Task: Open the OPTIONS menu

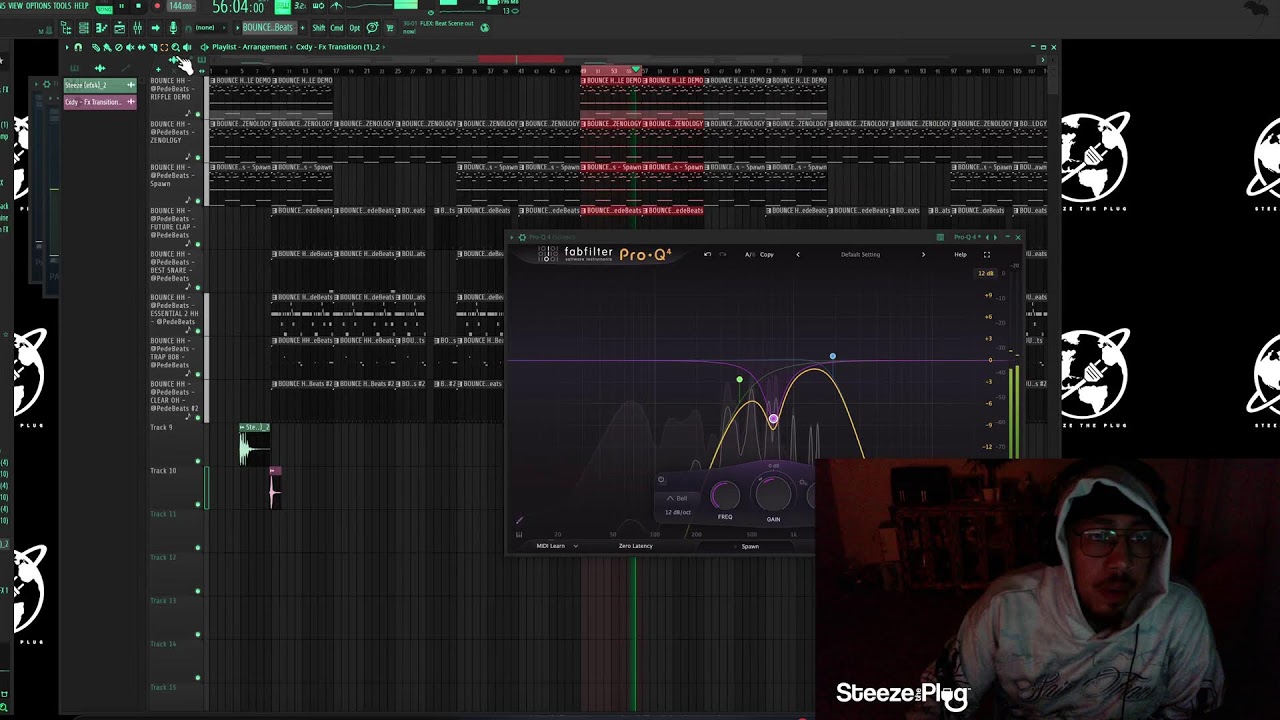Action: [x=38, y=6]
